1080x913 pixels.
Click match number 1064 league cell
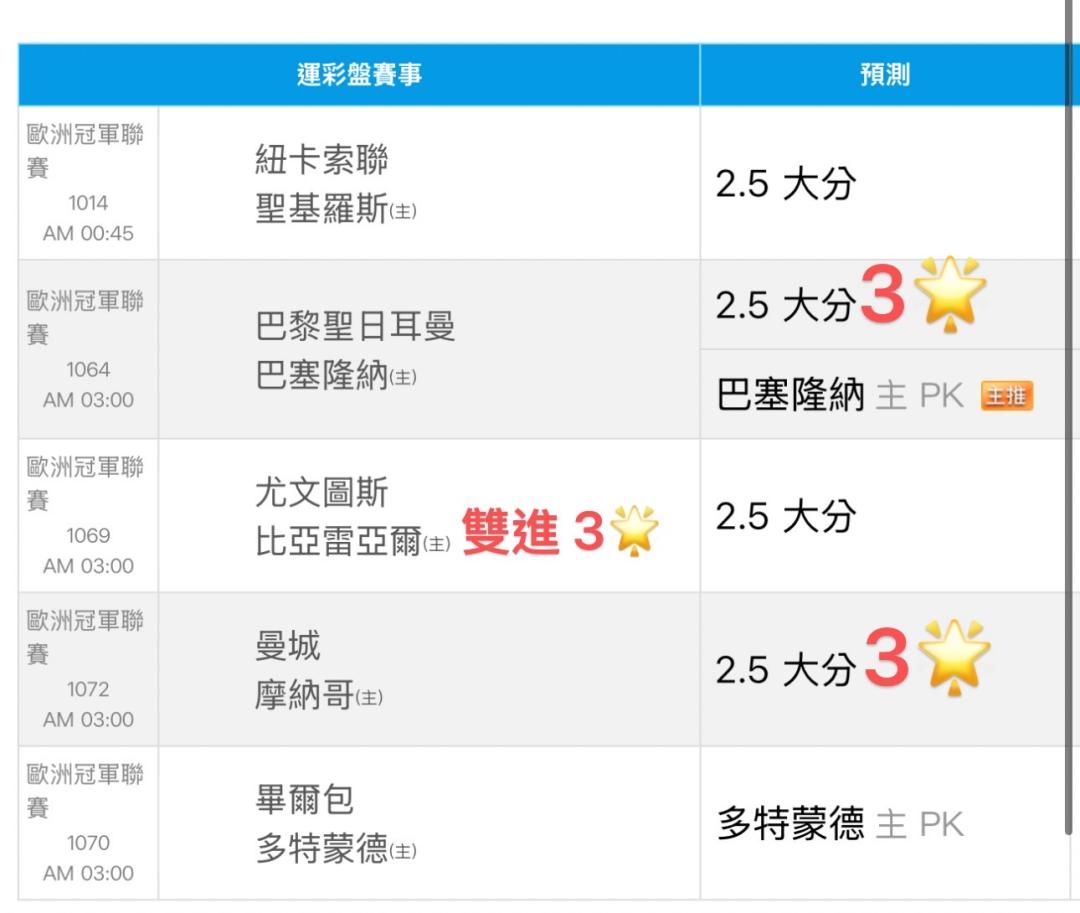click(88, 349)
